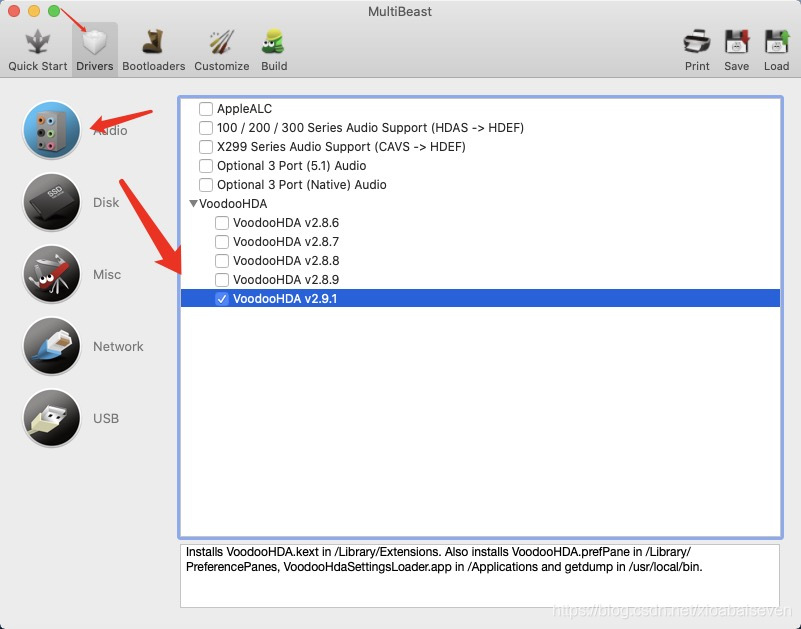Click the Misc category label
Image resolution: width=801 pixels, height=629 pixels.
pyautogui.click(x=107, y=274)
